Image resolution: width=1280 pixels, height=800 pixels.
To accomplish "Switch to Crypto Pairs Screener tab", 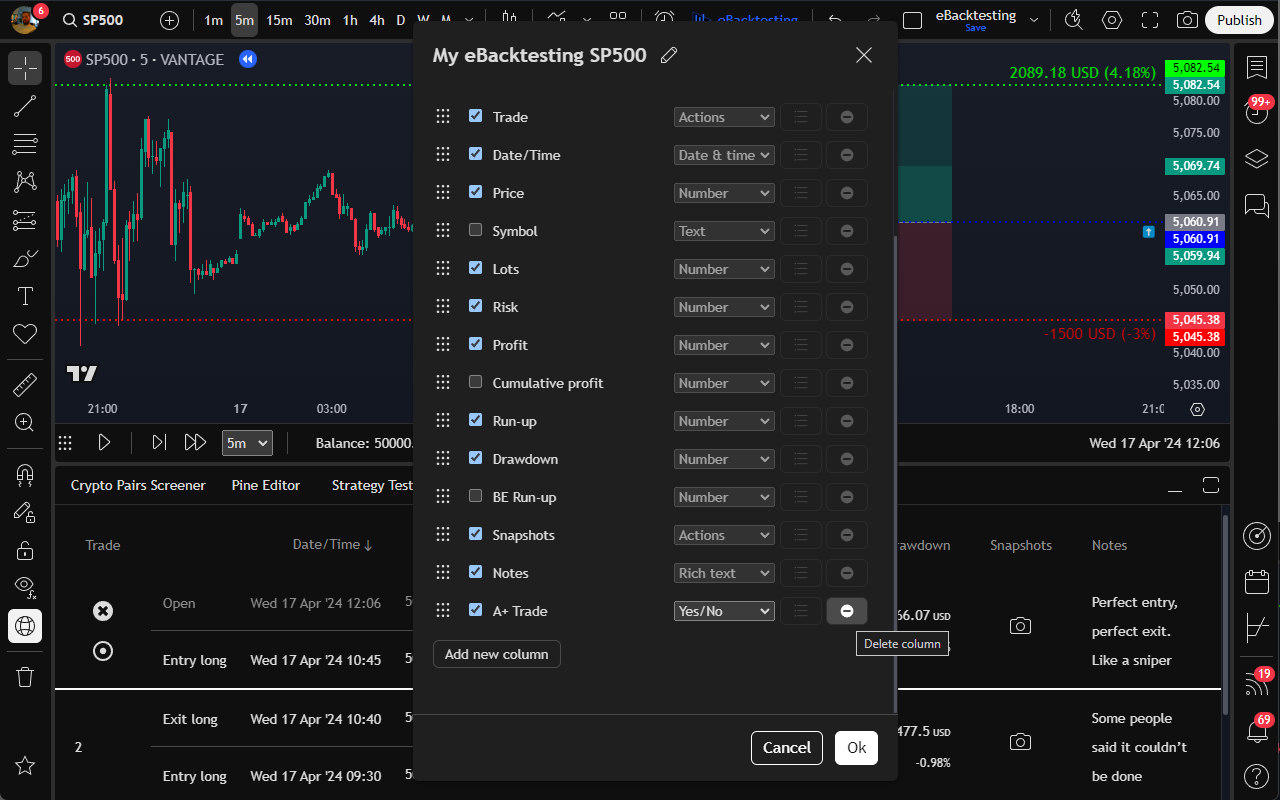I will click(x=138, y=485).
